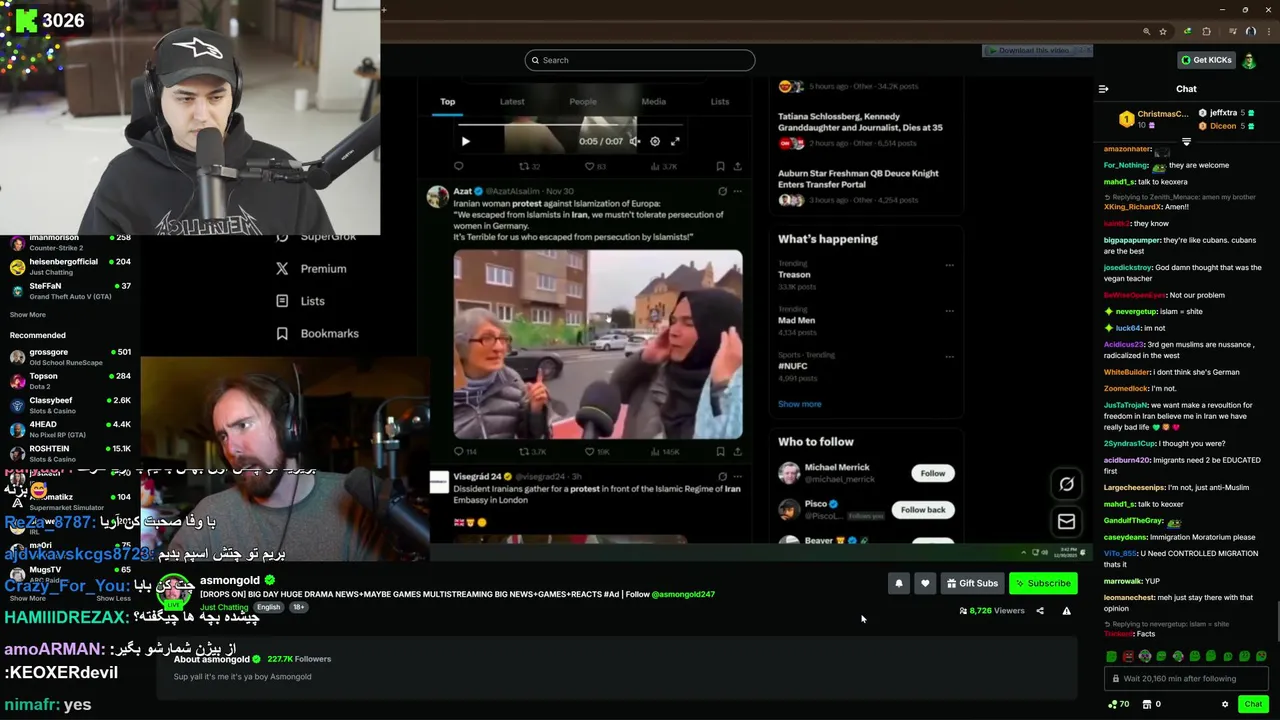Click the notification bell for asmongold
The height and width of the screenshot is (720, 1280).
pyautogui.click(x=898, y=583)
